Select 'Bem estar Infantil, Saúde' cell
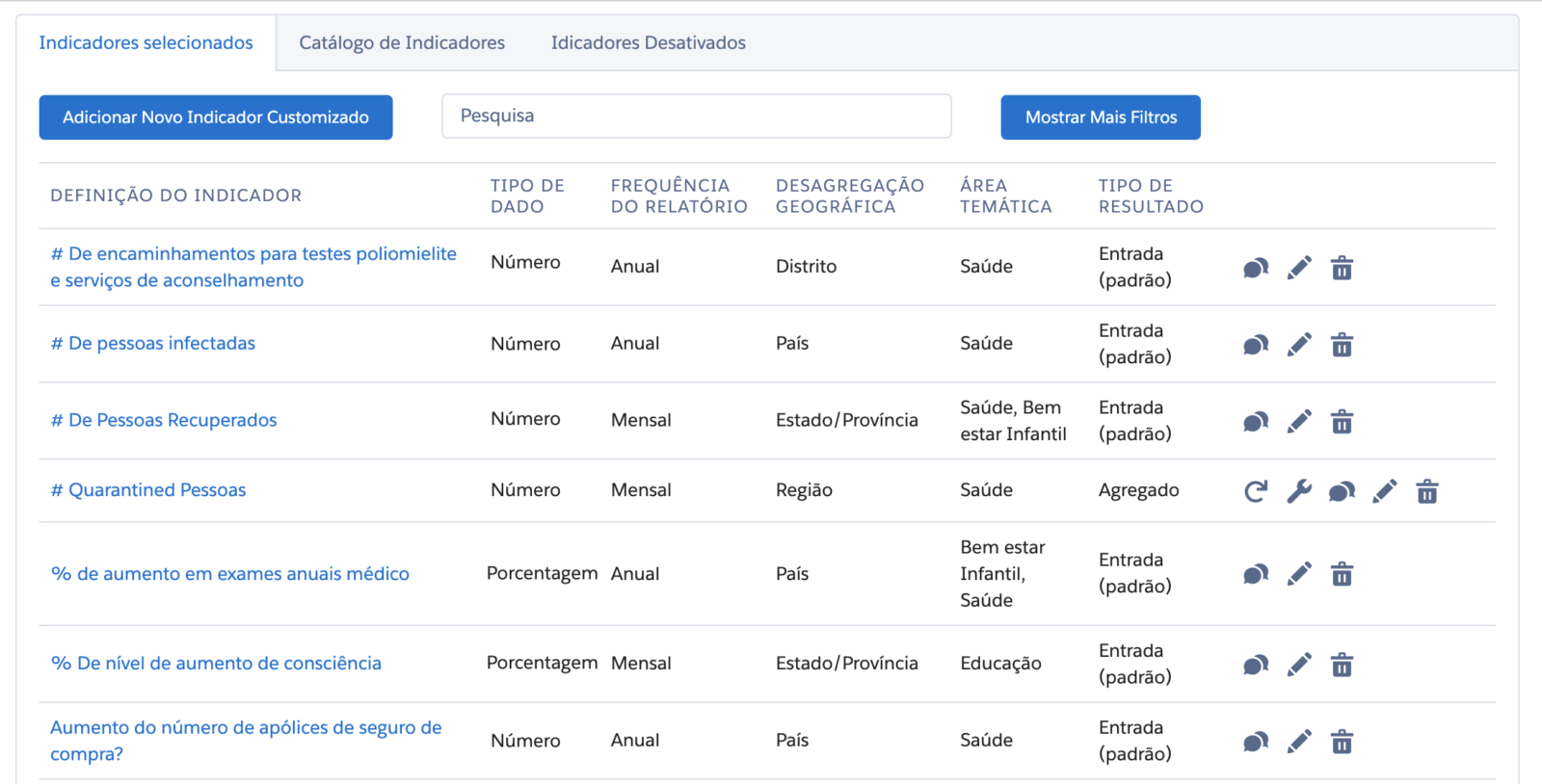 [x=1002, y=573]
